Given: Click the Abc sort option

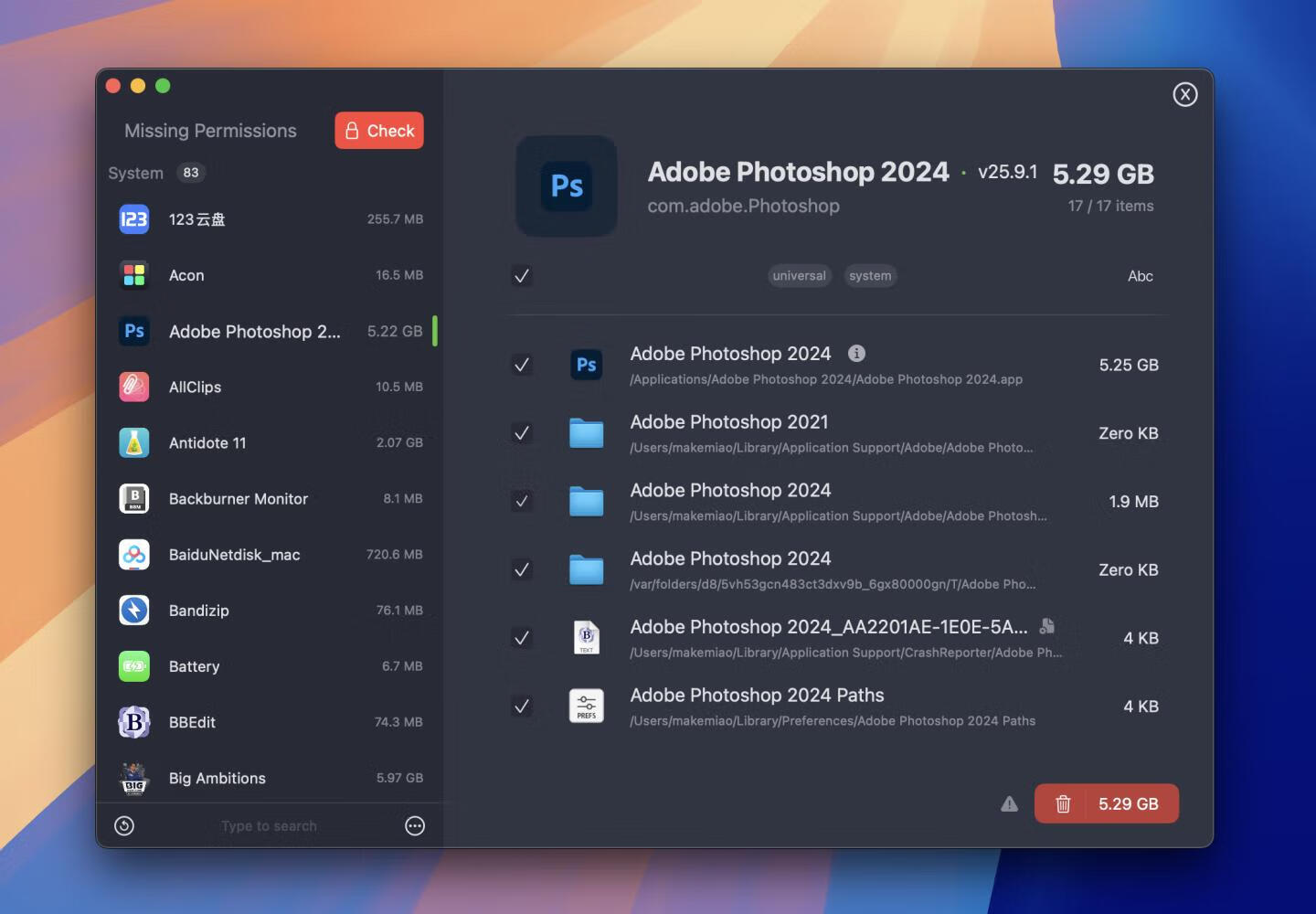Looking at the screenshot, I should [x=1141, y=276].
